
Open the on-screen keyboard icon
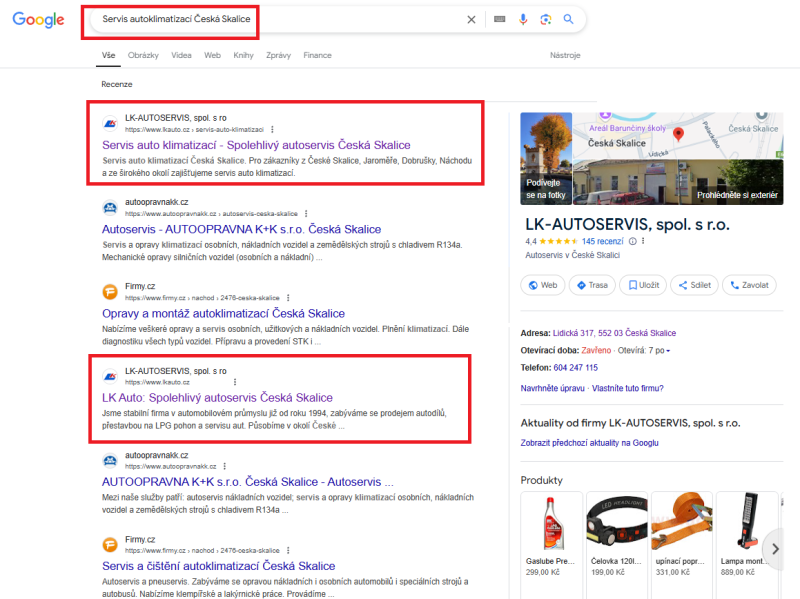click(499, 19)
